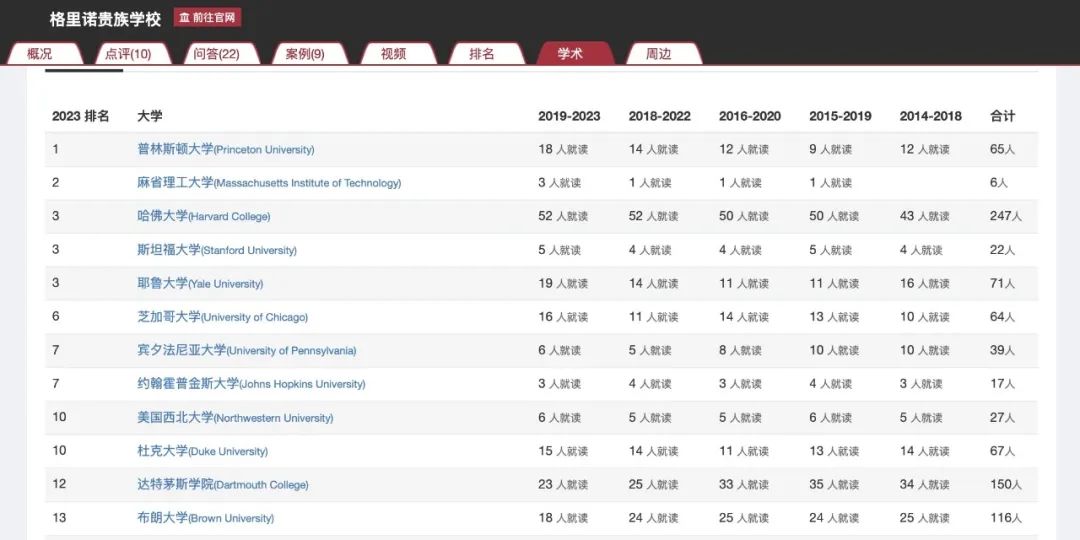Select MIT total cell 6人
Screen dimensions: 1080x540
999,183
